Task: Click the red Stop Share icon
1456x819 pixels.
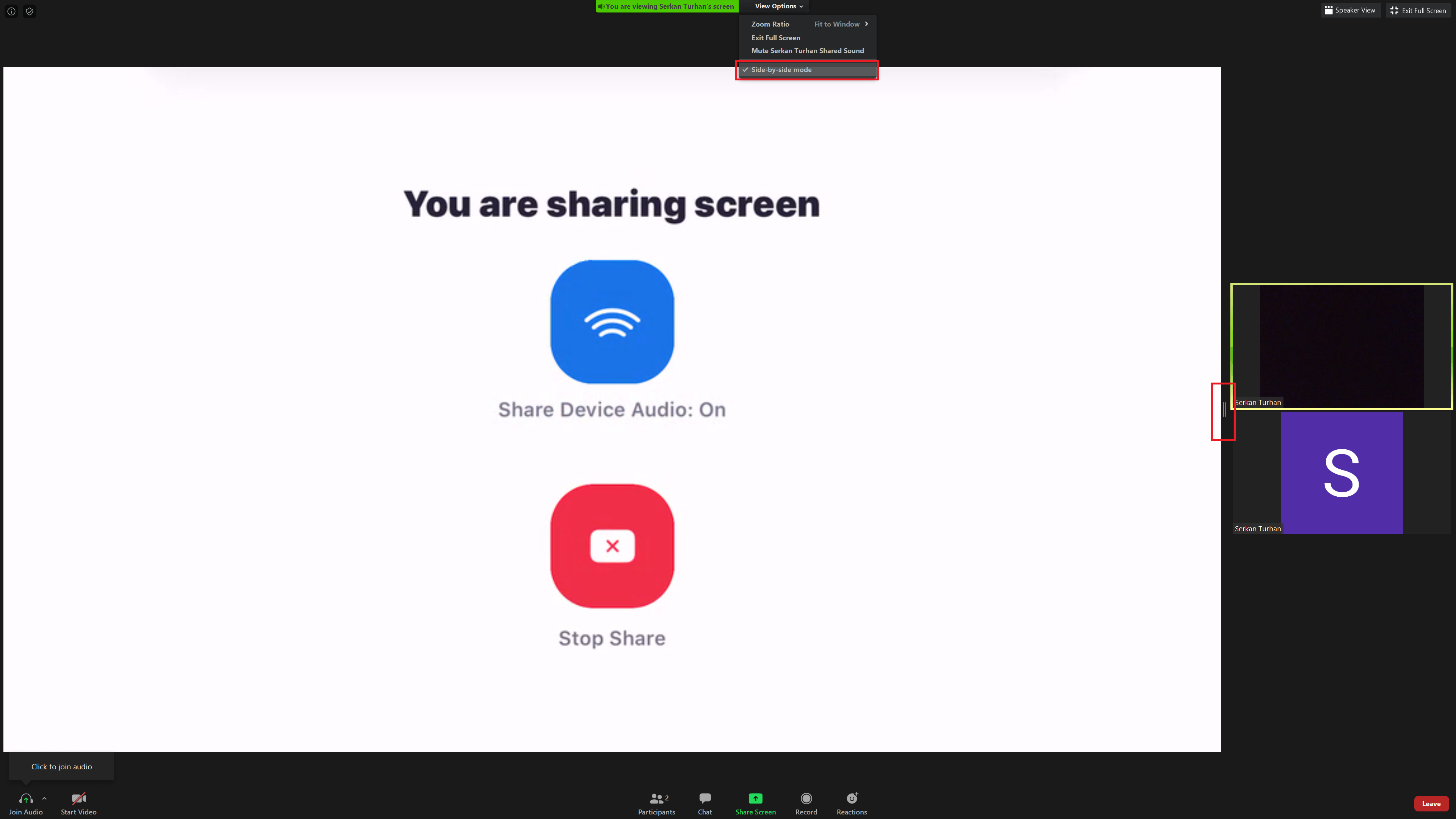Action: [612, 546]
